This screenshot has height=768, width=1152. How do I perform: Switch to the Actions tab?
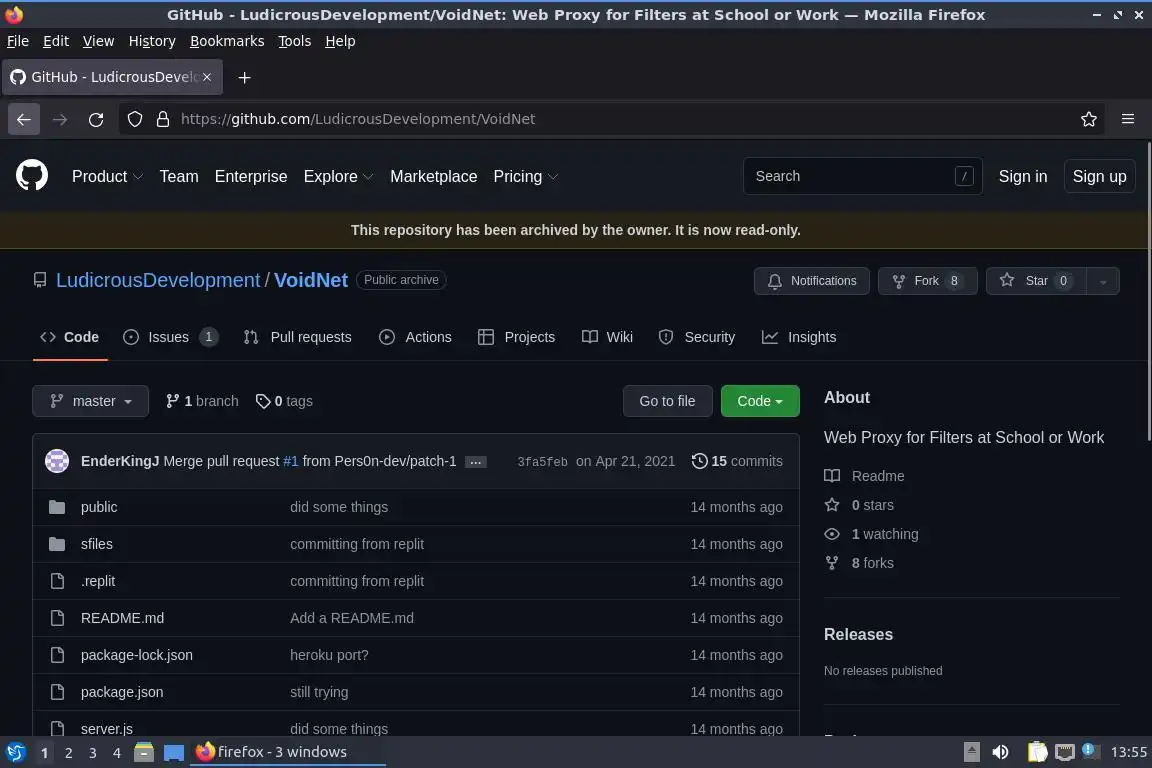pos(415,337)
